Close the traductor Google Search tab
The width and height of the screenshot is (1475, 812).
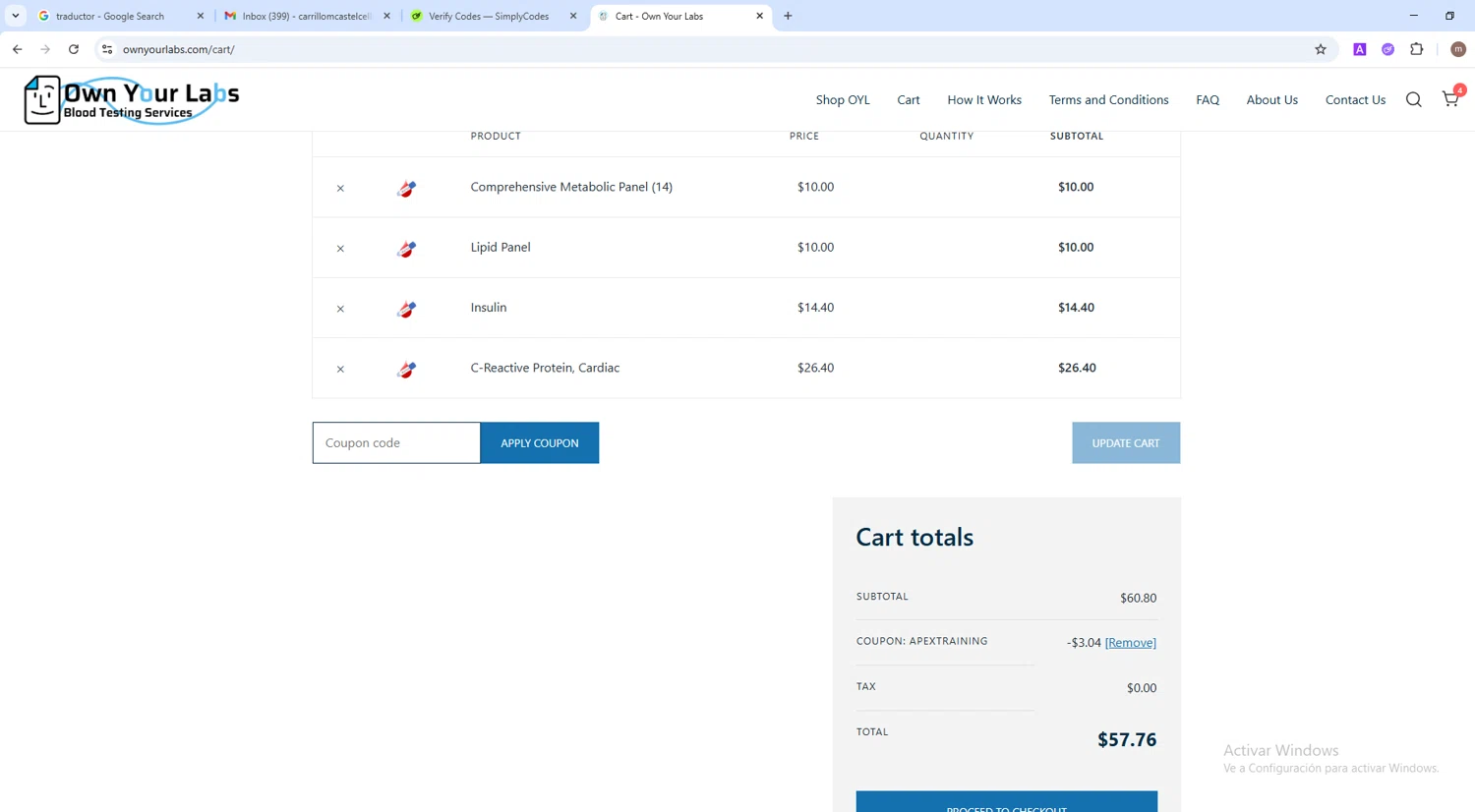(x=201, y=16)
